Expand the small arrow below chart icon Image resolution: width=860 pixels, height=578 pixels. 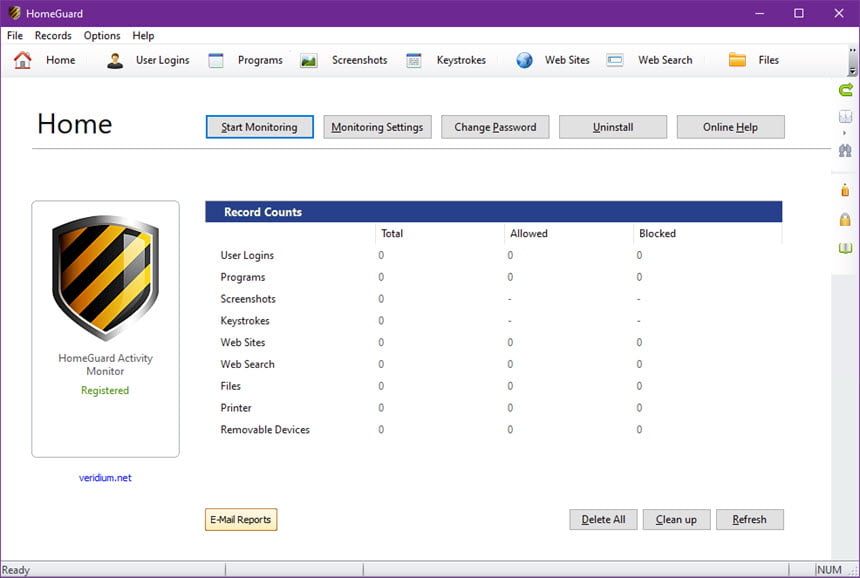[845, 133]
